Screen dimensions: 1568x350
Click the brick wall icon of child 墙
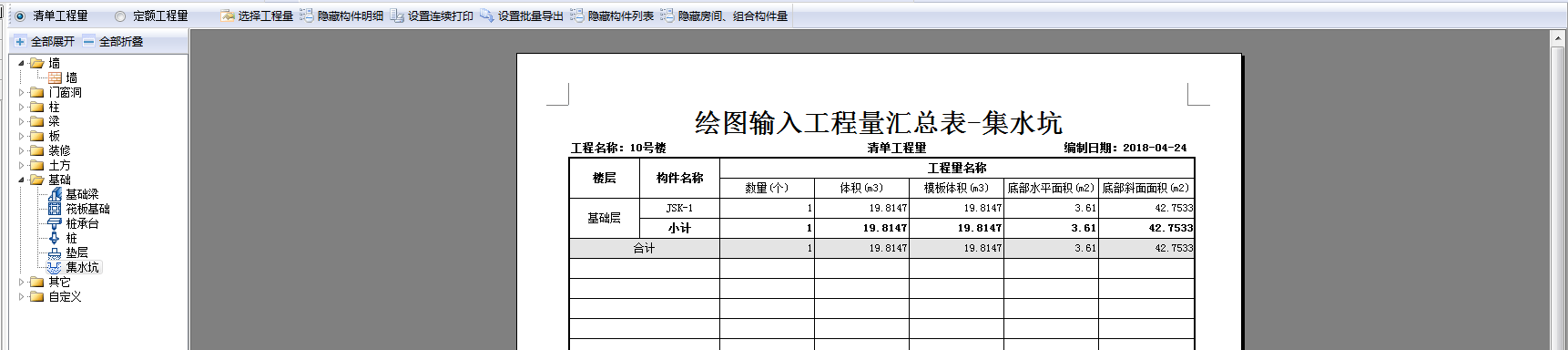tap(55, 77)
